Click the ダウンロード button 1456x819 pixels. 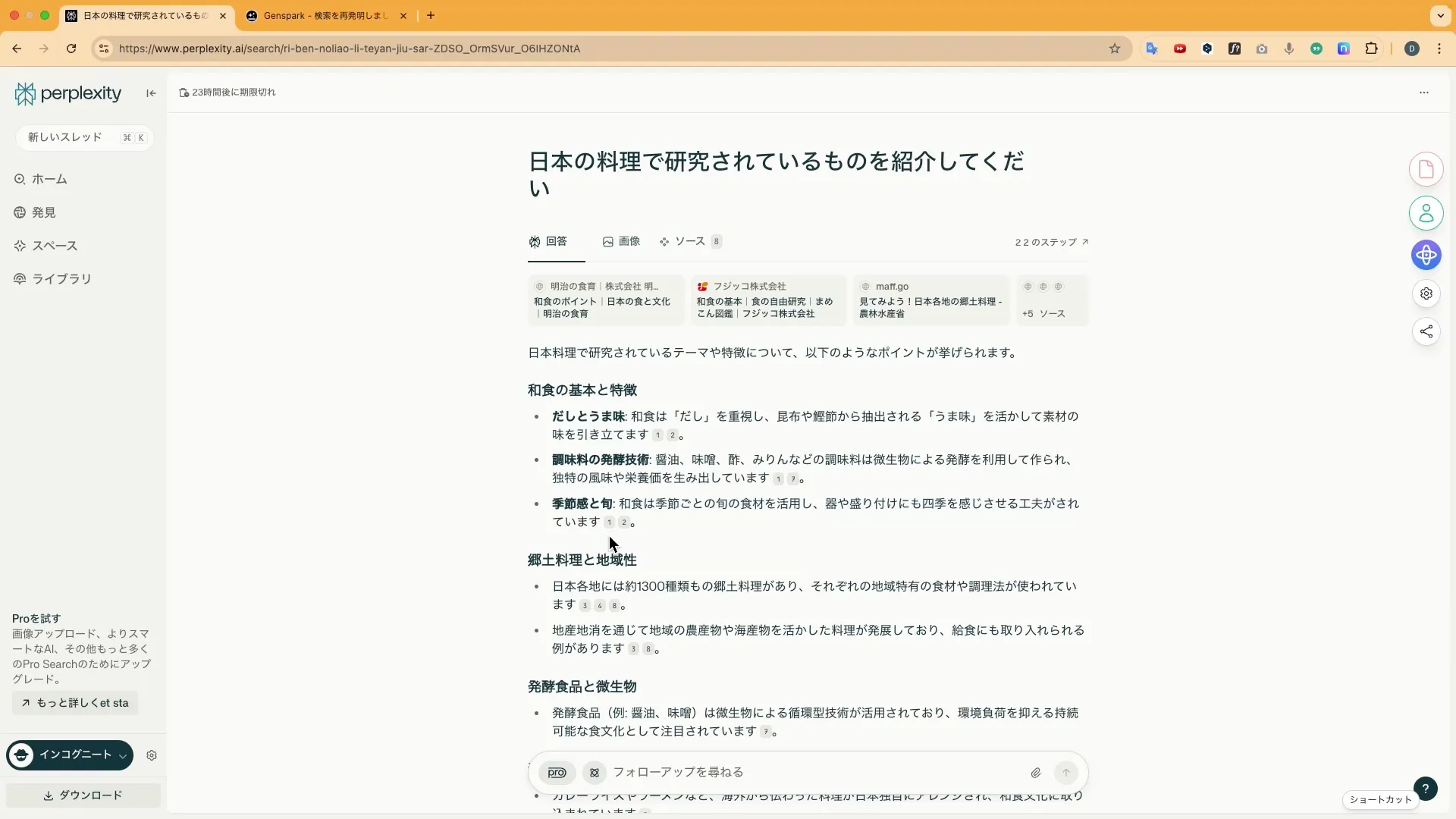[x=83, y=795]
